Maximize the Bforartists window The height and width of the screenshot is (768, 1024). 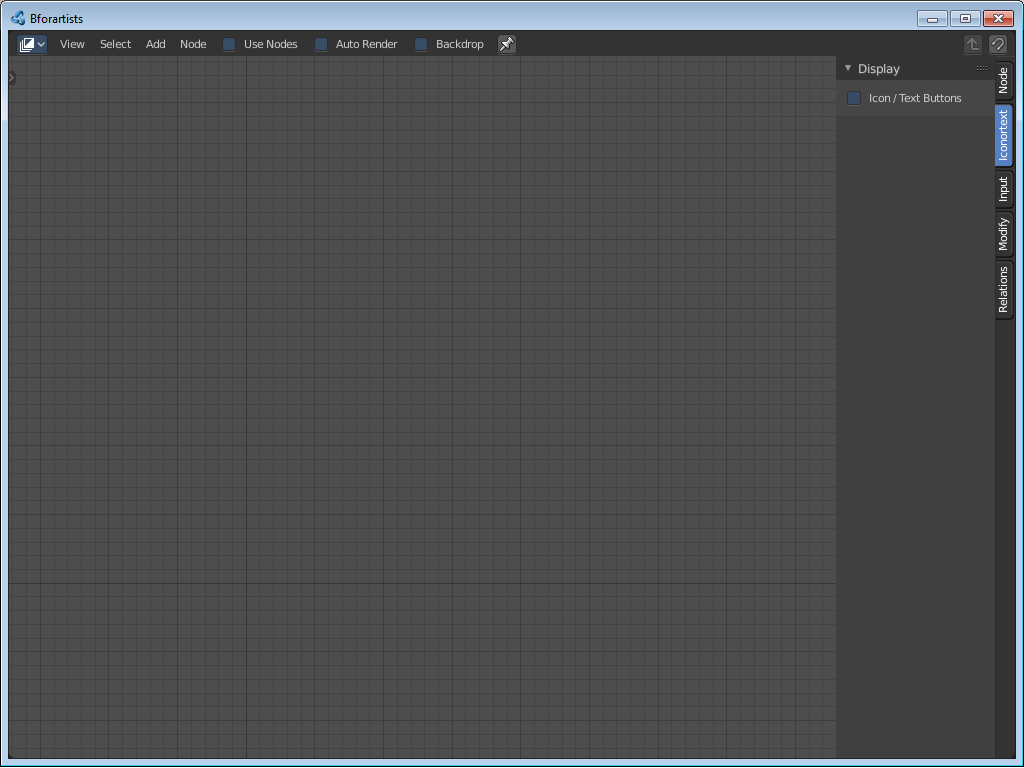tap(965, 19)
